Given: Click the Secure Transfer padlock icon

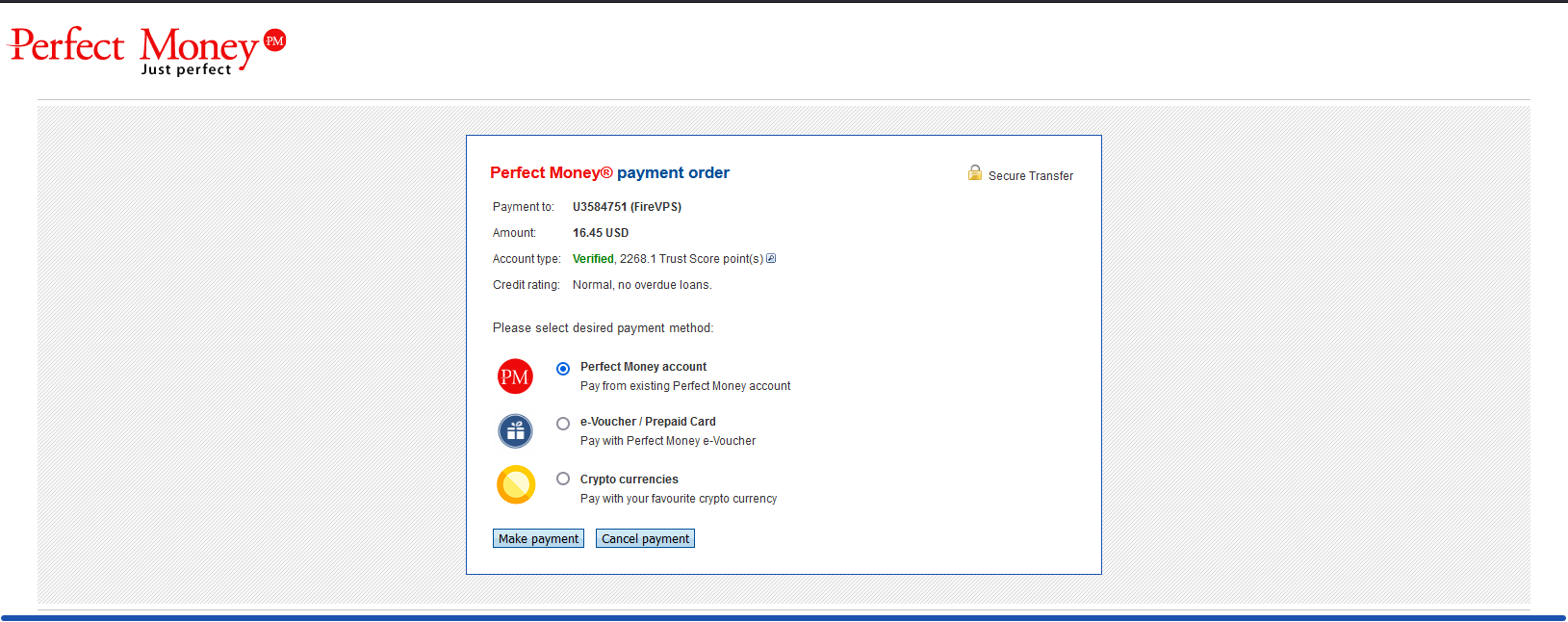Looking at the screenshot, I should pyautogui.click(x=975, y=173).
